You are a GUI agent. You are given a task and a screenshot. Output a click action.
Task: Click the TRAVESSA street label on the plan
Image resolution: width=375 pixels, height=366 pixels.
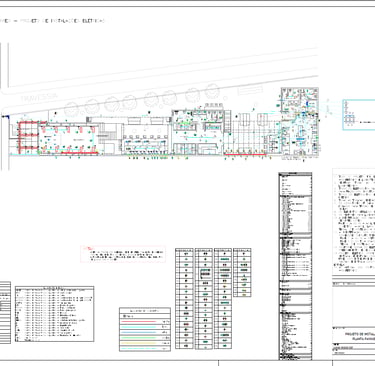coord(39,97)
